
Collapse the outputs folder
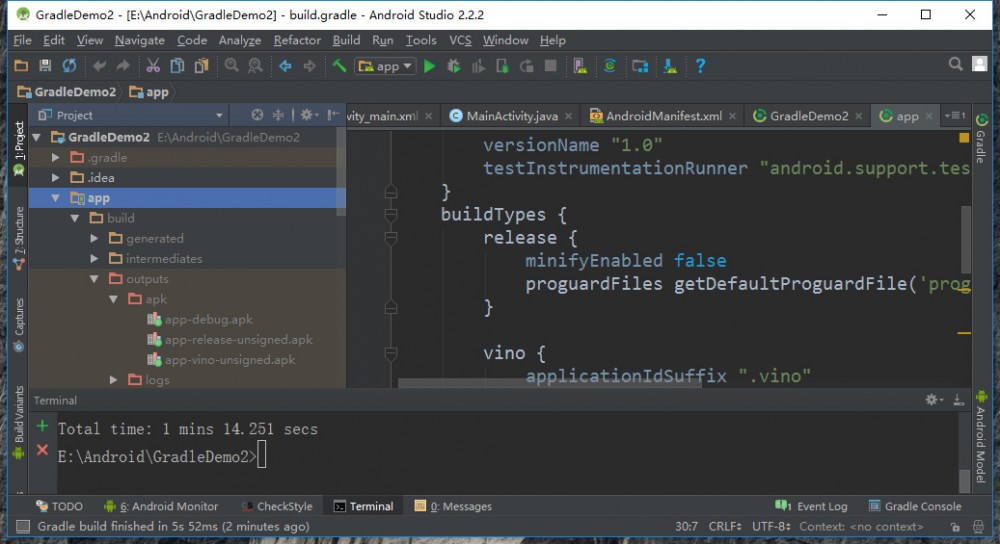tap(94, 279)
